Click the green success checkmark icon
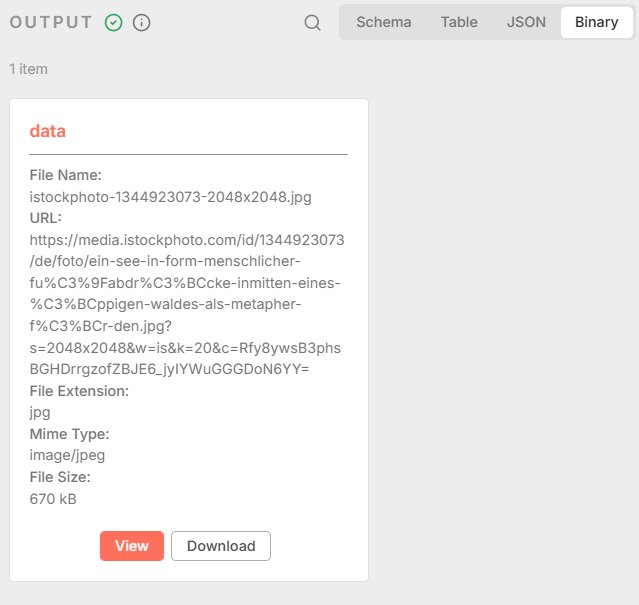This screenshot has width=639, height=605. coord(114,22)
